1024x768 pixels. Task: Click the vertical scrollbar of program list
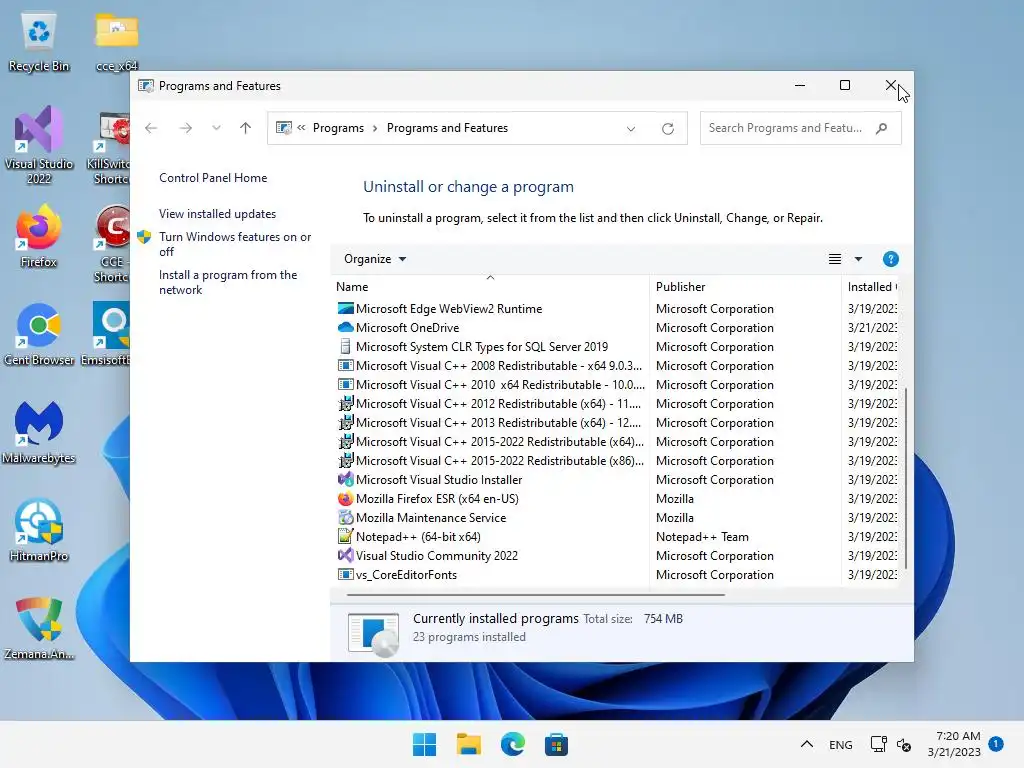coord(906,479)
